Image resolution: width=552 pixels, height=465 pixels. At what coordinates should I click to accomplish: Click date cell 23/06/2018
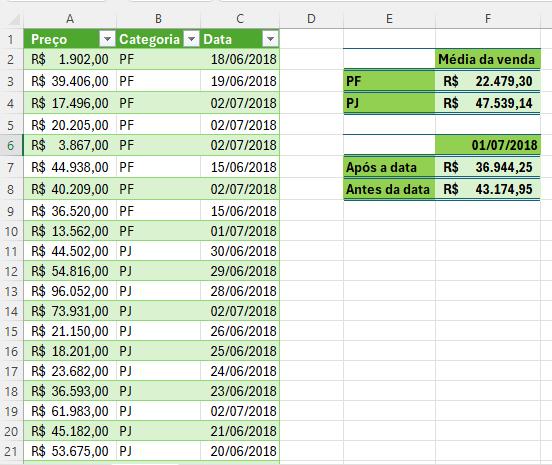pyautogui.click(x=240, y=391)
